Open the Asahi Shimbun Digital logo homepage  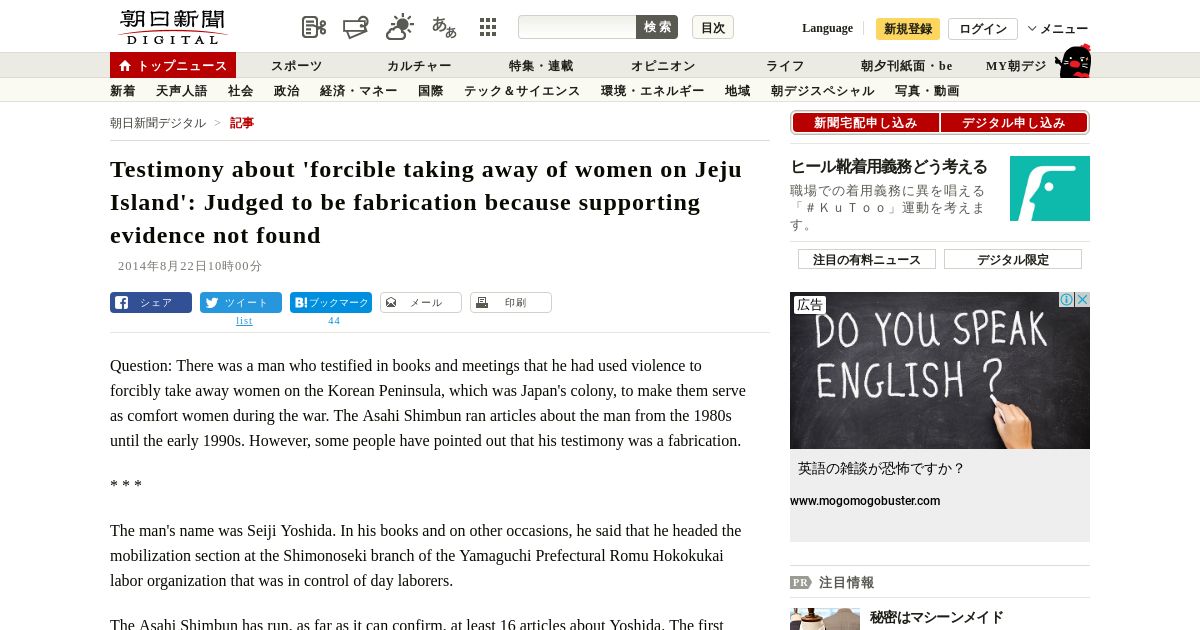[x=172, y=27]
